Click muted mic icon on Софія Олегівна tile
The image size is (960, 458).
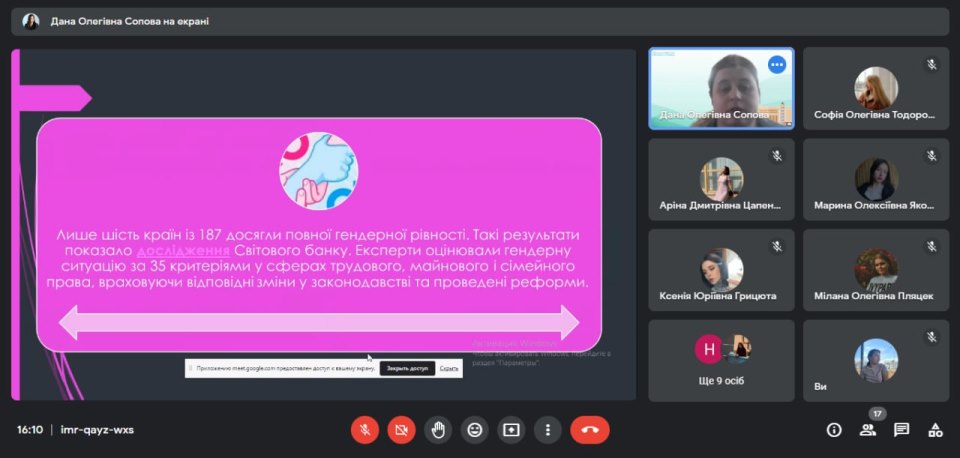pos(931,65)
